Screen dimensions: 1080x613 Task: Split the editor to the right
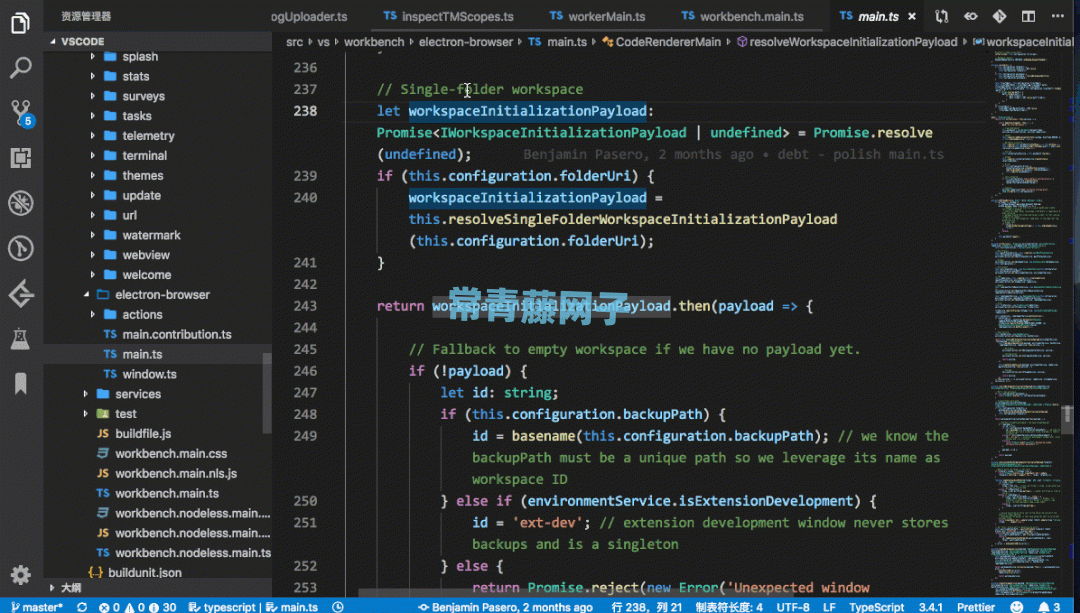click(1028, 16)
